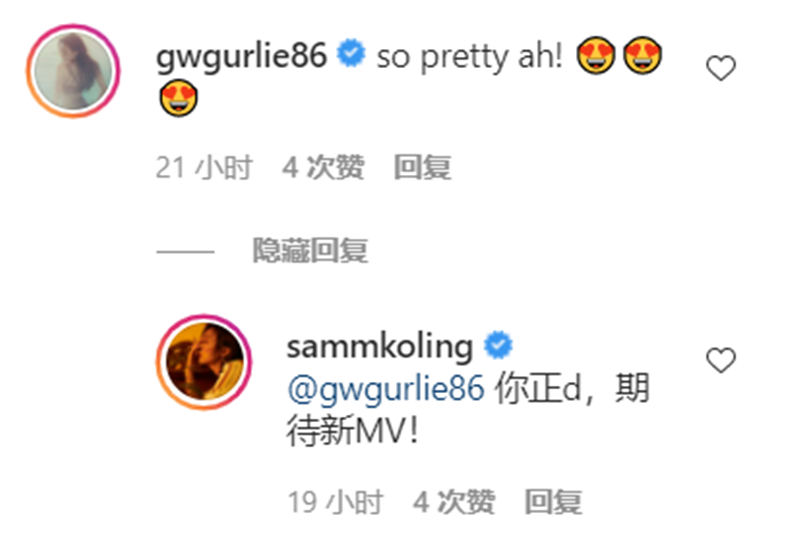Viewport: 800px width, 536px height.
Task: Click the verified badge next to sammkoling
Action: tap(498, 345)
